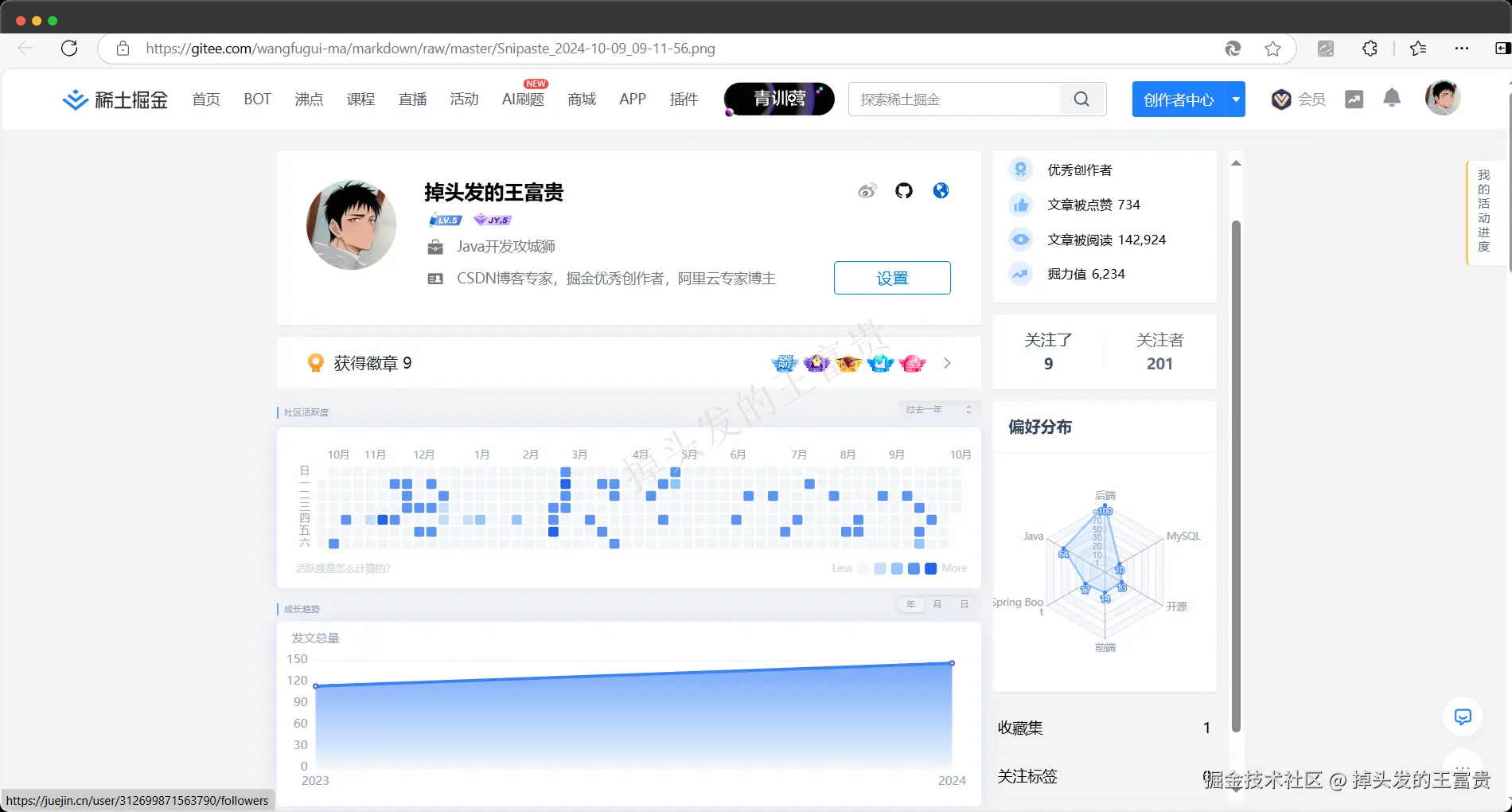1512x812 pixels.
Task: Open 商城 in the navigation
Action: [582, 100]
